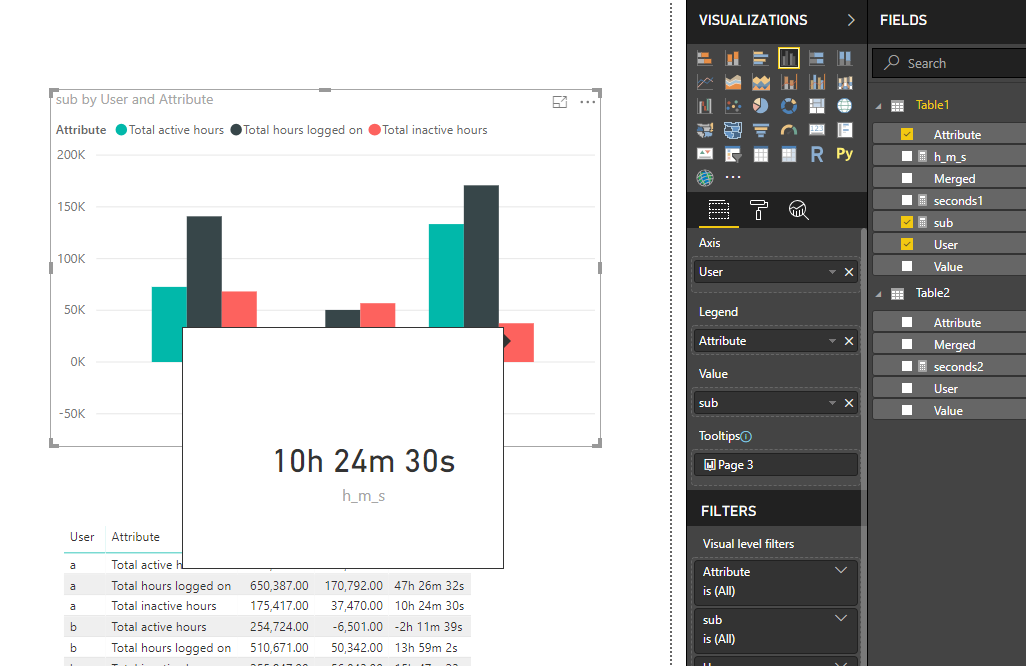1026x666 pixels.
Task: Select the Scatter chart visual
Action: [733, 106]
